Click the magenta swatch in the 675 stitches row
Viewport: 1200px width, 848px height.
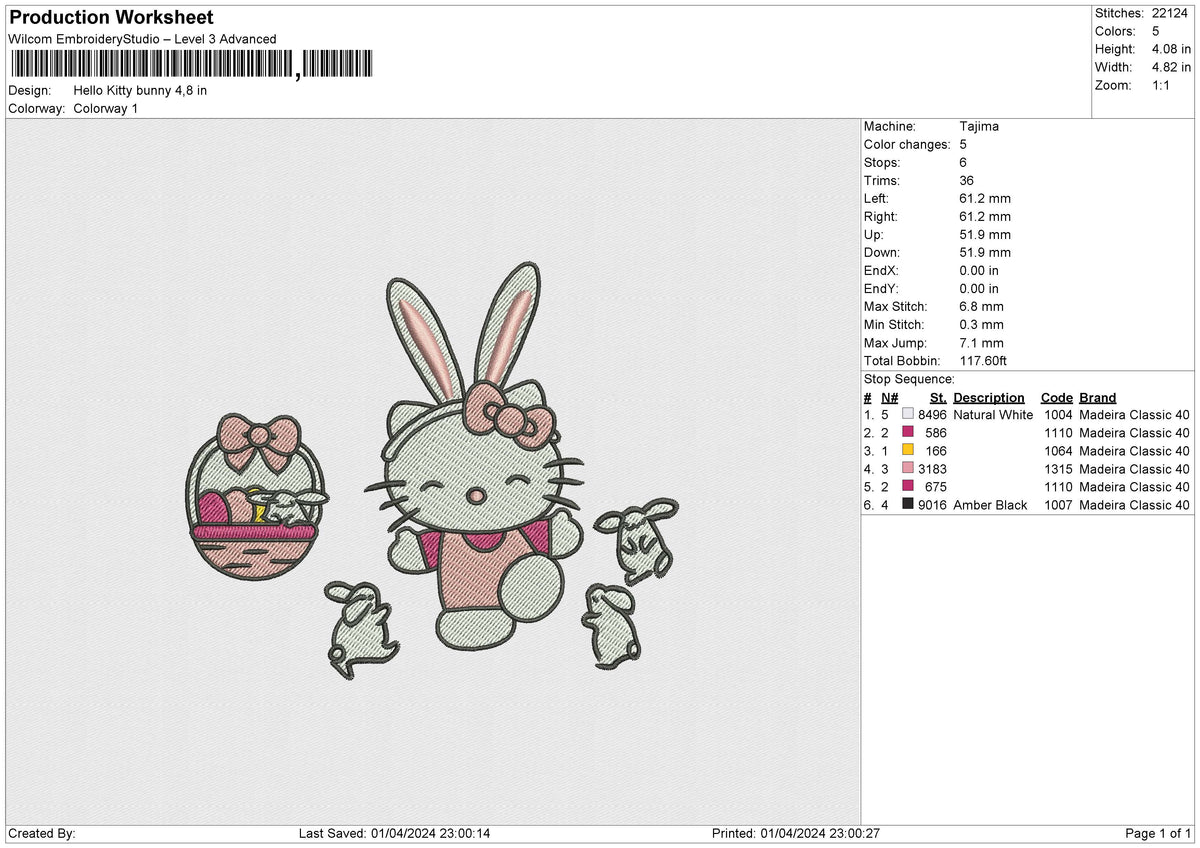[908, 487]
